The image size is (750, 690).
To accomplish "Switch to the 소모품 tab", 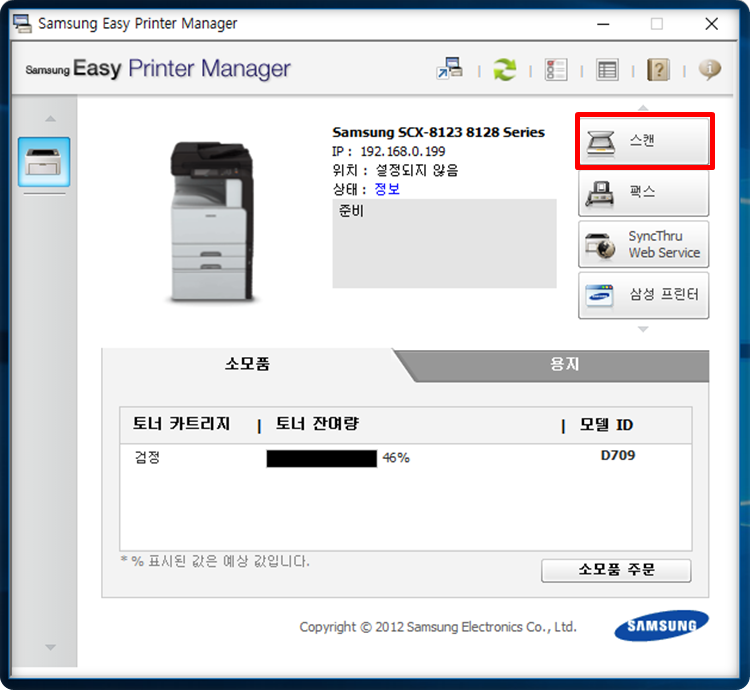I will [247, 364].
